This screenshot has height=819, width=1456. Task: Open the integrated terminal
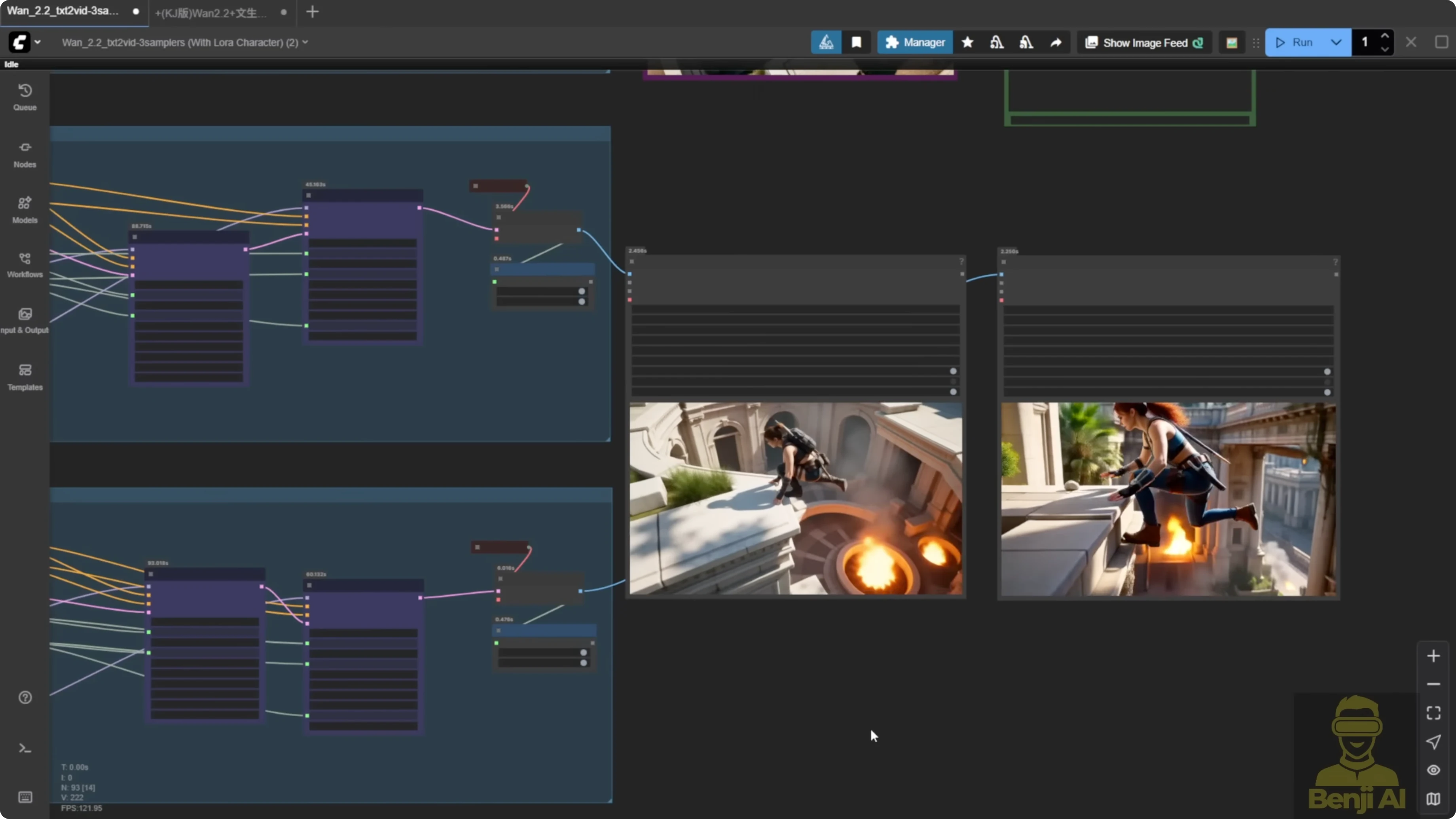tap(25, 748)
